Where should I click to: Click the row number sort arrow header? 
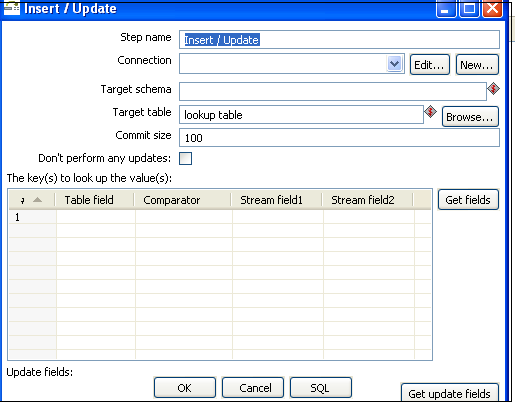[32, 200]
